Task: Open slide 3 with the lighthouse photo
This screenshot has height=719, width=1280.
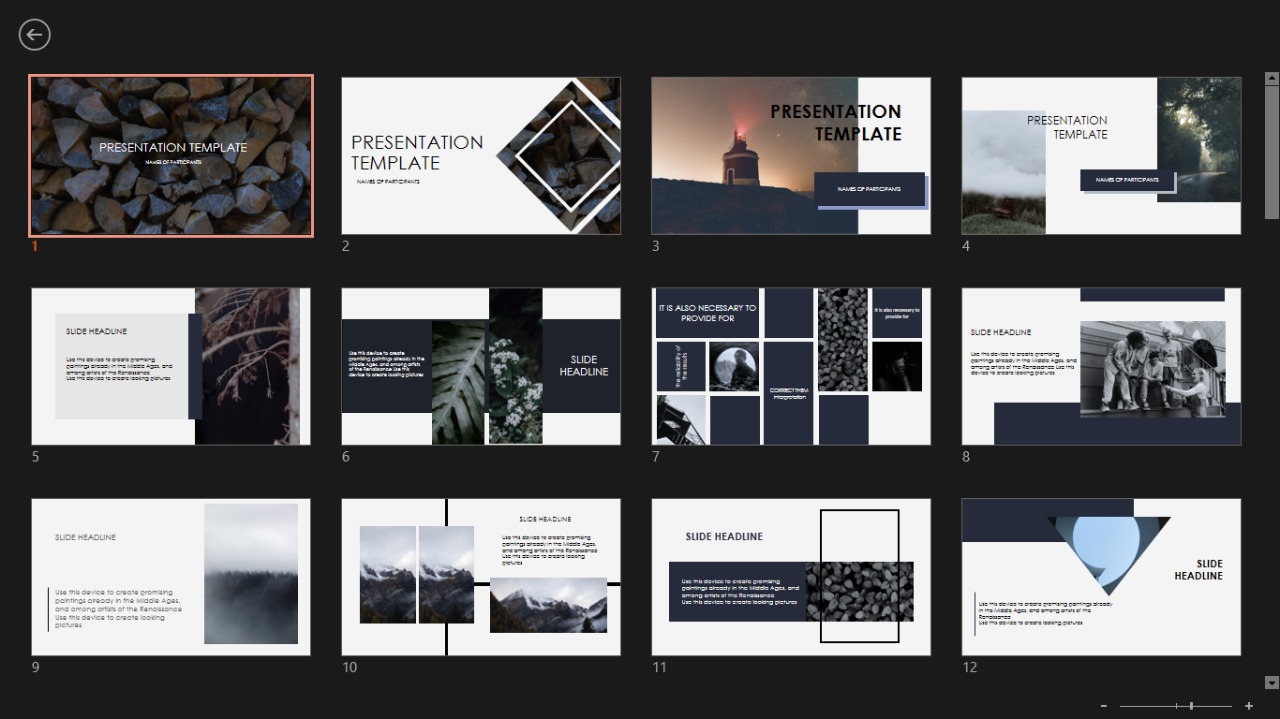Action: click(x=791, y=156)
